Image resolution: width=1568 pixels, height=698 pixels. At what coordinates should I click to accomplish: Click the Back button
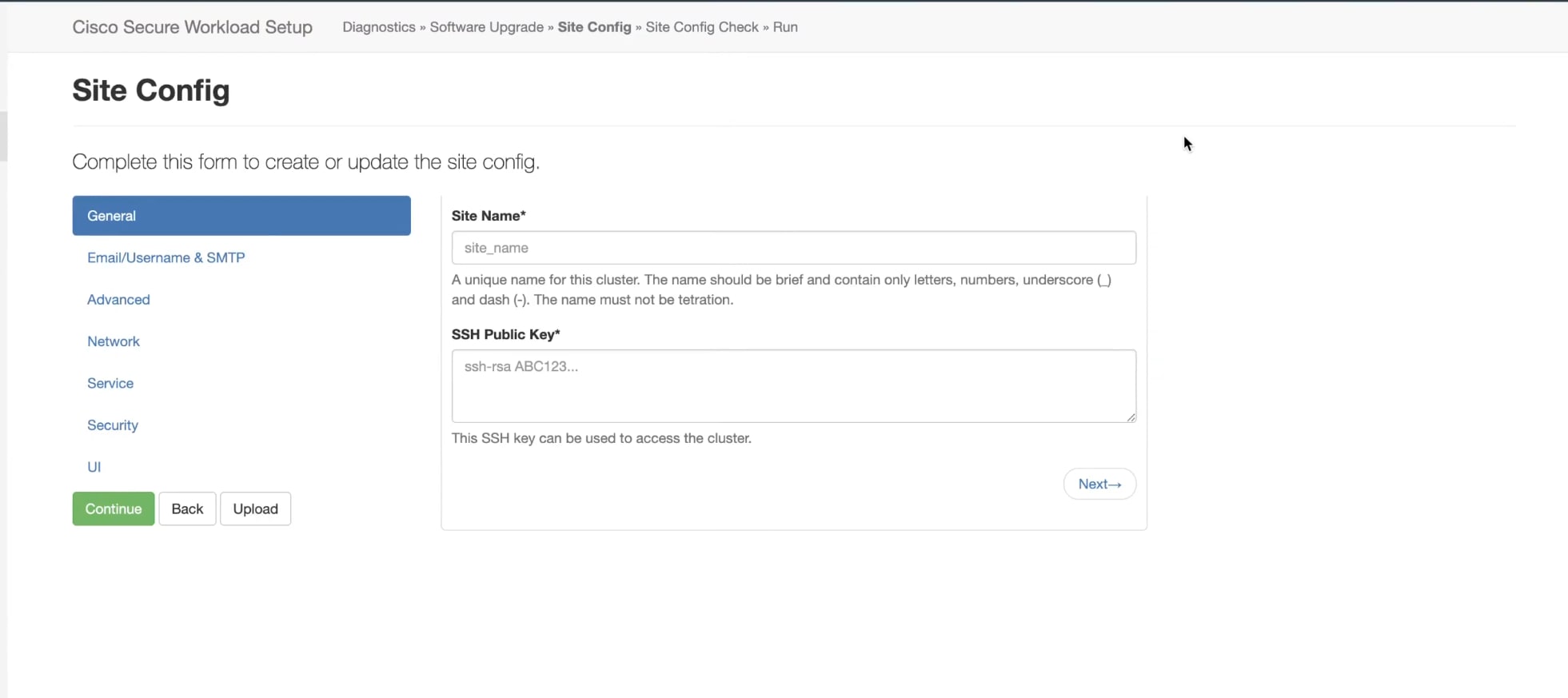187,509
